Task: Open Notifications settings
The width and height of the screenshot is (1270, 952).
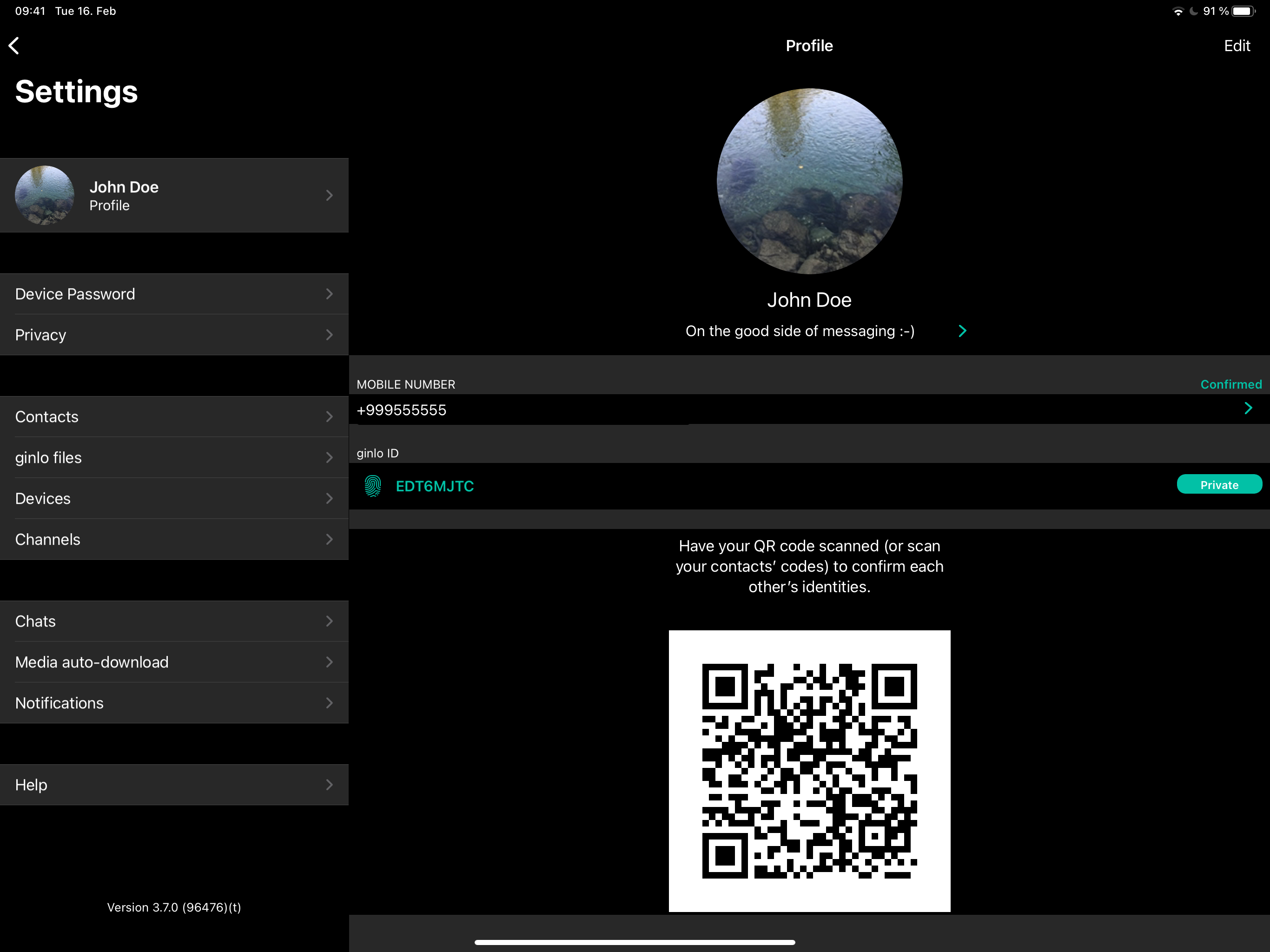Action: coord(174,703)
